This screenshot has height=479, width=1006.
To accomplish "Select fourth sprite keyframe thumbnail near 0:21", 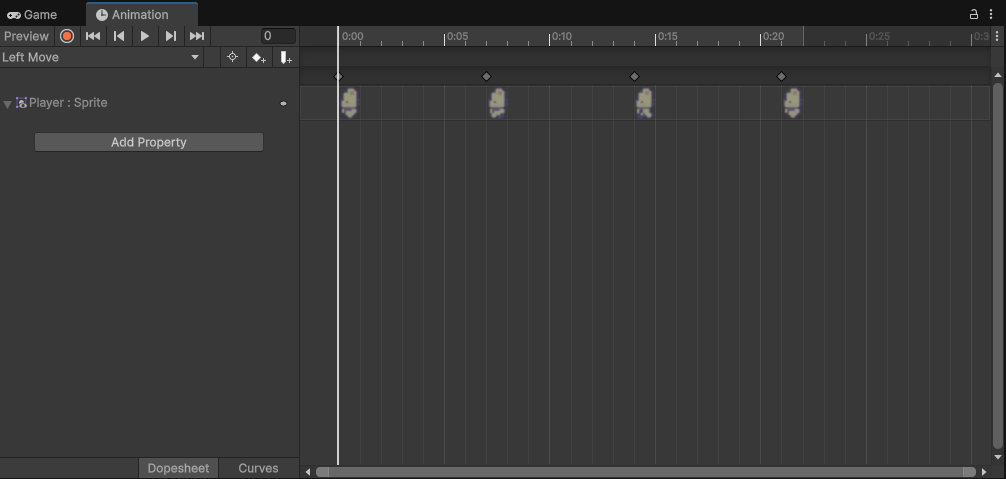I will [793, 103].
